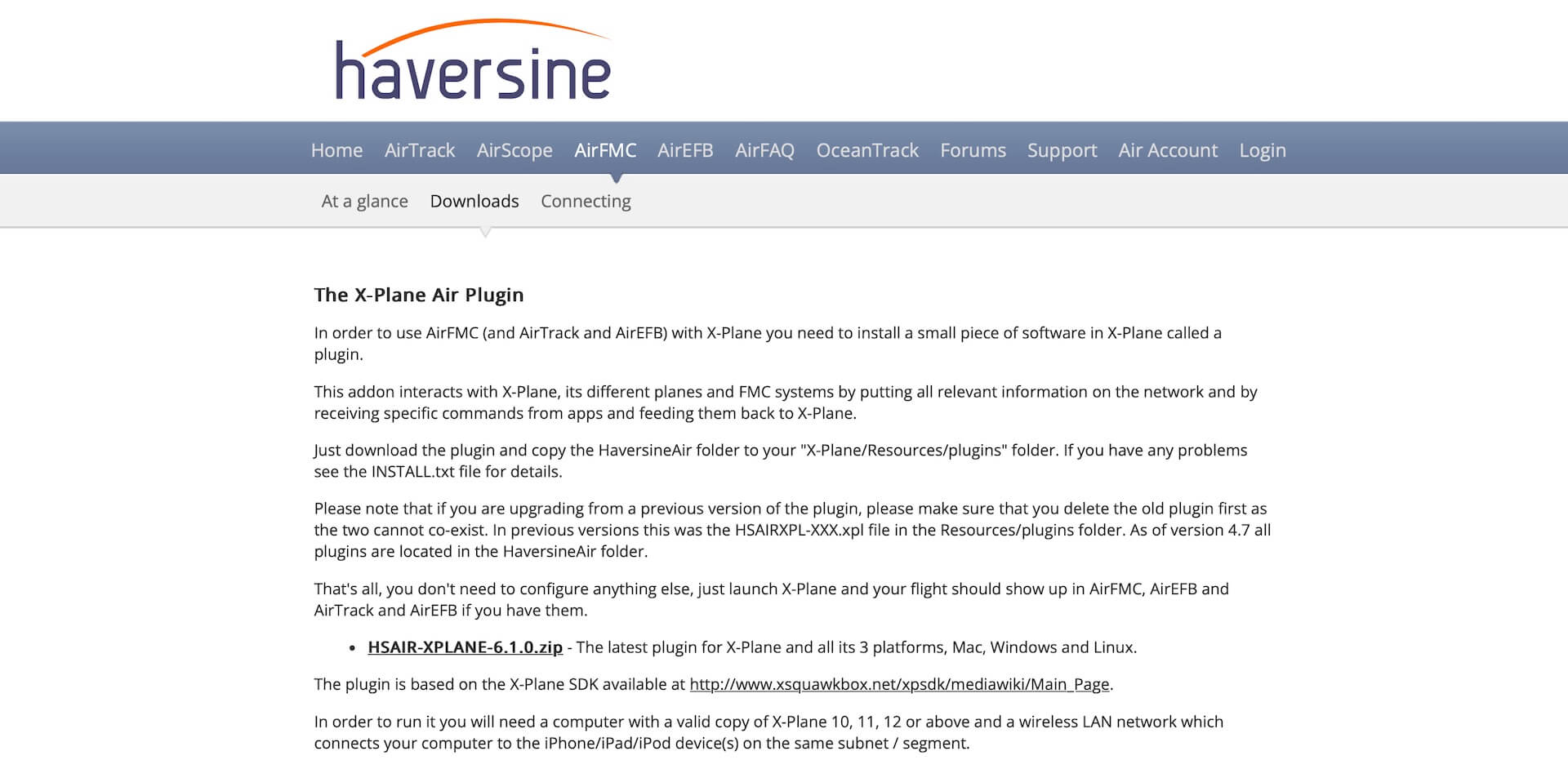1568x760 pixels.
Task: Click the Login link
Action: pyautogui.click(x=1262, y=150)
